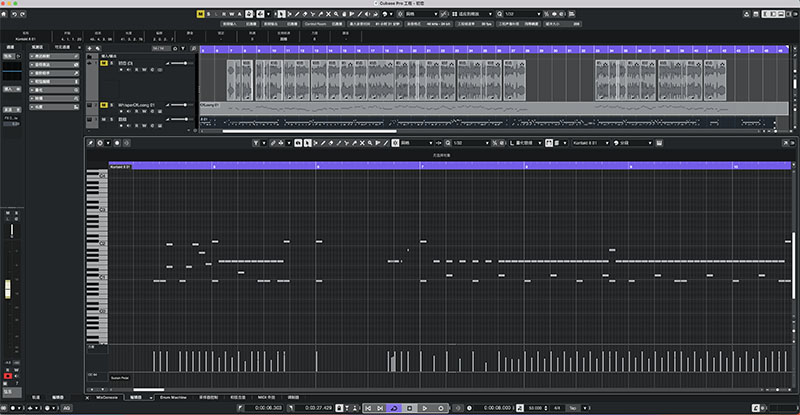800x415 pixels.
Task: Open the key editor quantize preset dropdown
Action: coord(528,143)
